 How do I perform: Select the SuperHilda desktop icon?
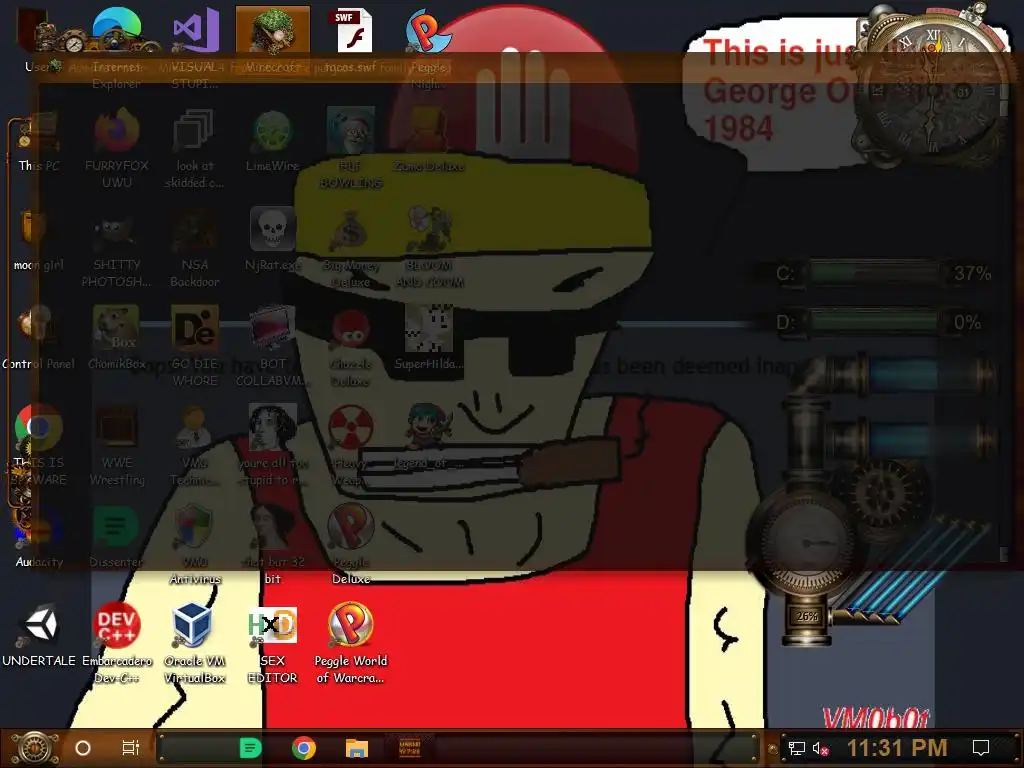[429, 338]
